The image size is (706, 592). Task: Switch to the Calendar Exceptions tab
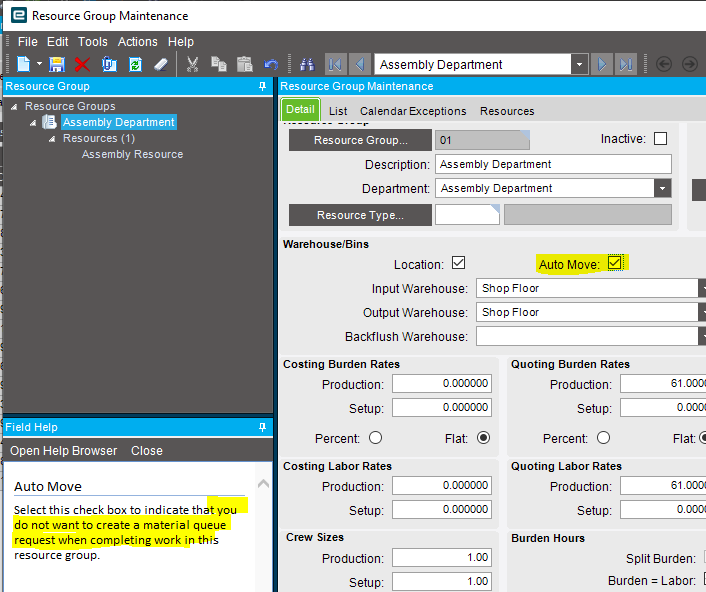(413, 111)
